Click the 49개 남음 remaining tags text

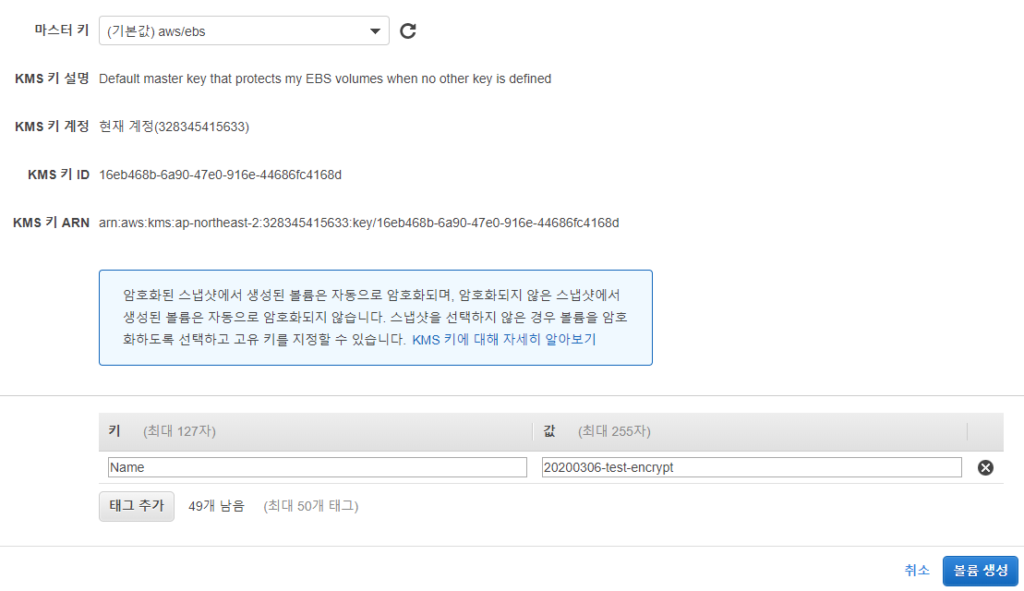pyautogui.click(x=216, y=506)
